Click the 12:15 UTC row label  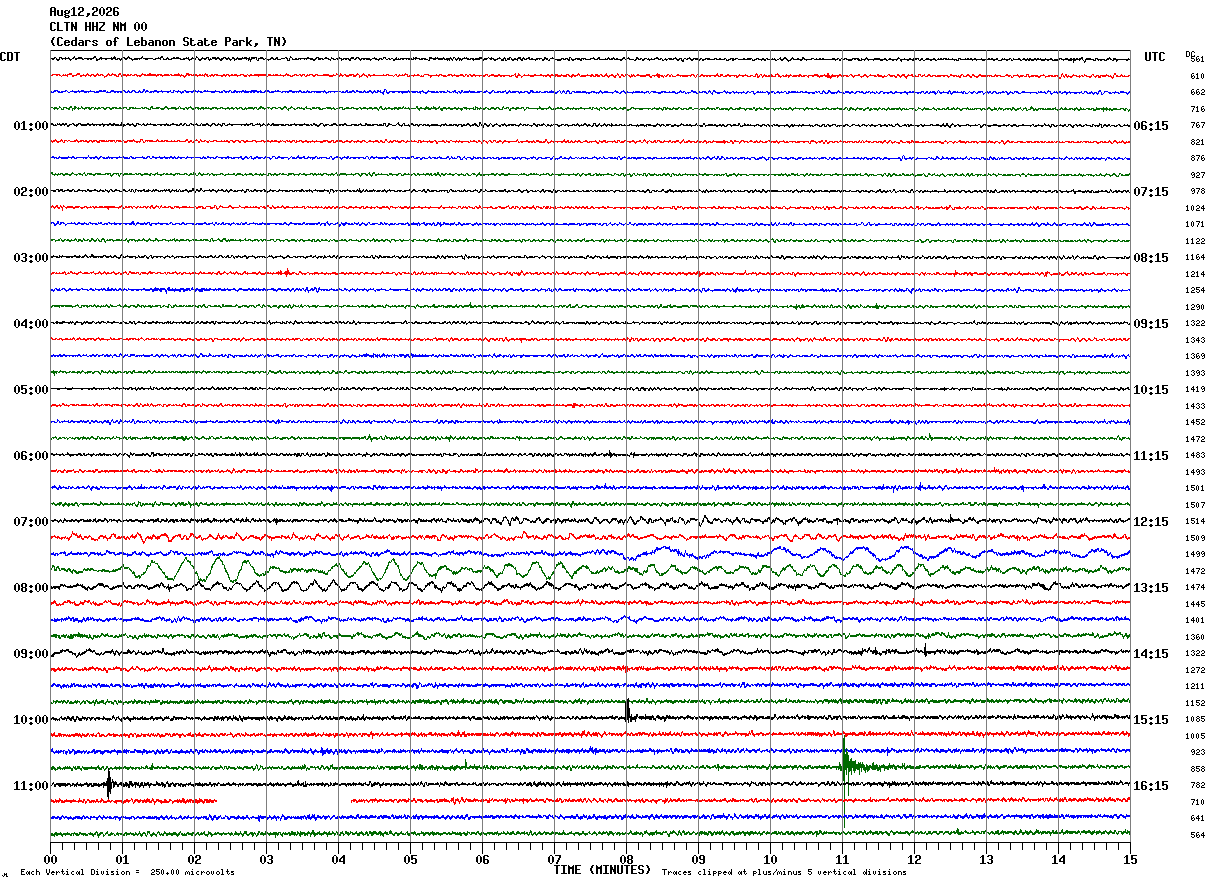pyautogui.click(x=1151, y=521)
